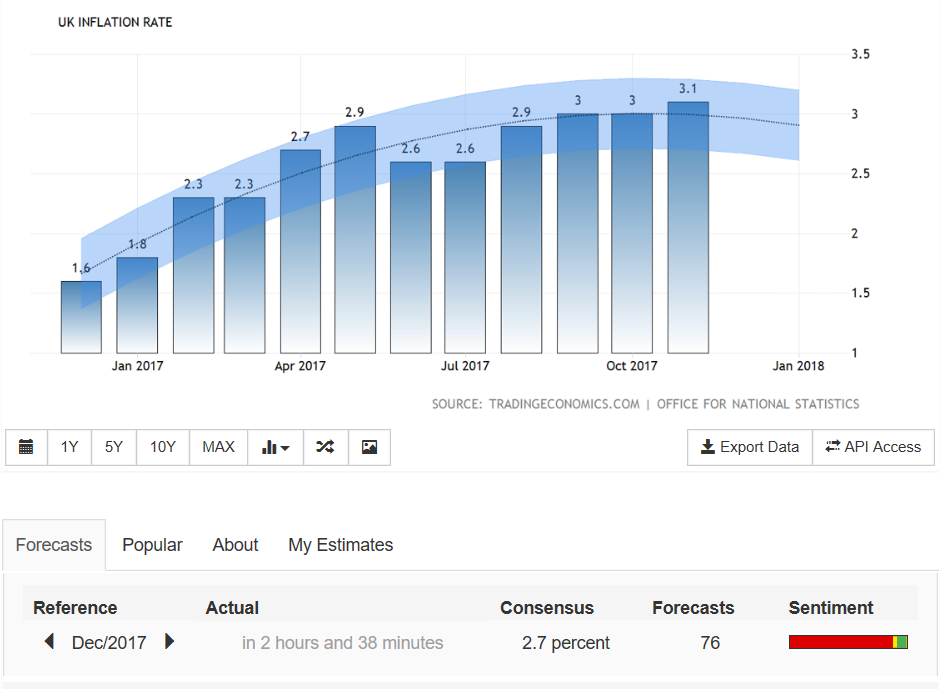Select the MAX time range
Viewport: 951px width, 689px height.
point(218,448)
